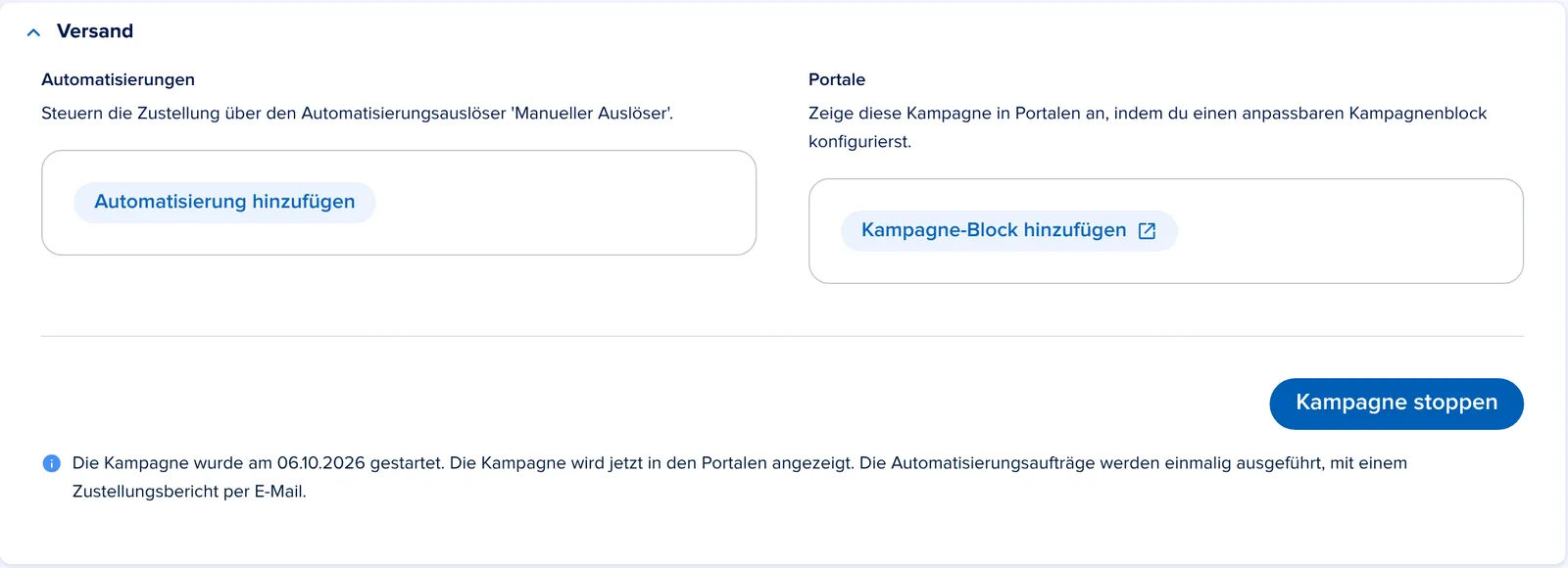Click 'Zustellungsbericht per E-Mail' text

(x=187, y=492)
